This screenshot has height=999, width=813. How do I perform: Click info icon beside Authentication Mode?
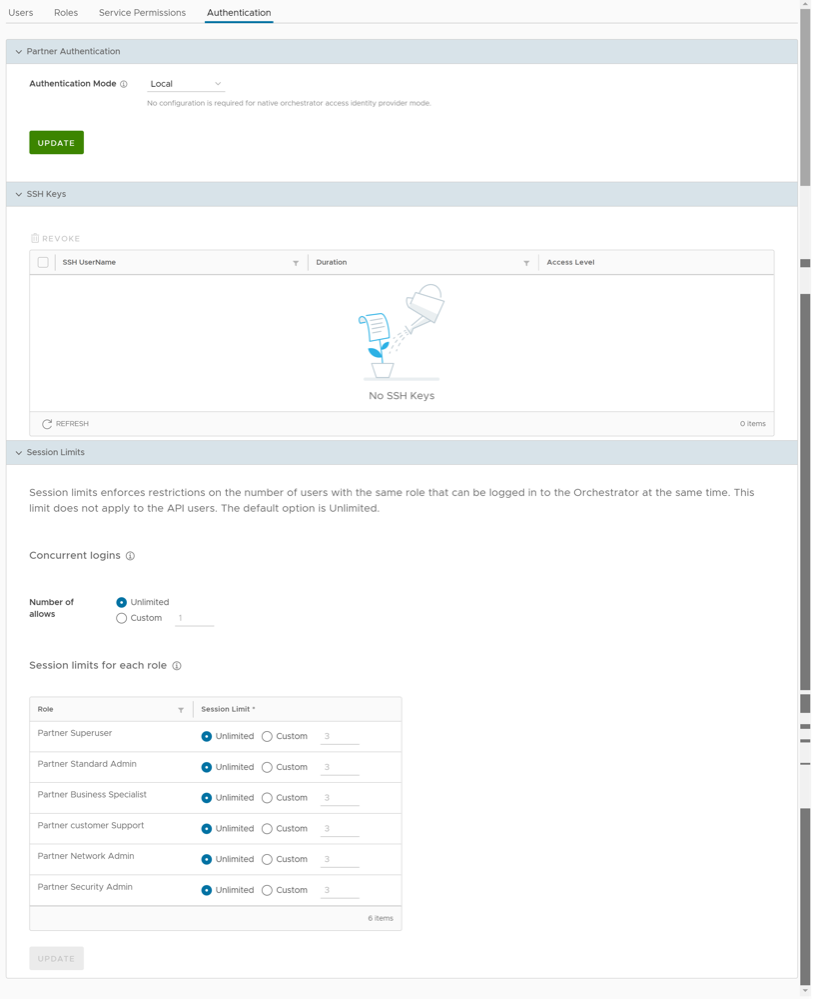124,84
